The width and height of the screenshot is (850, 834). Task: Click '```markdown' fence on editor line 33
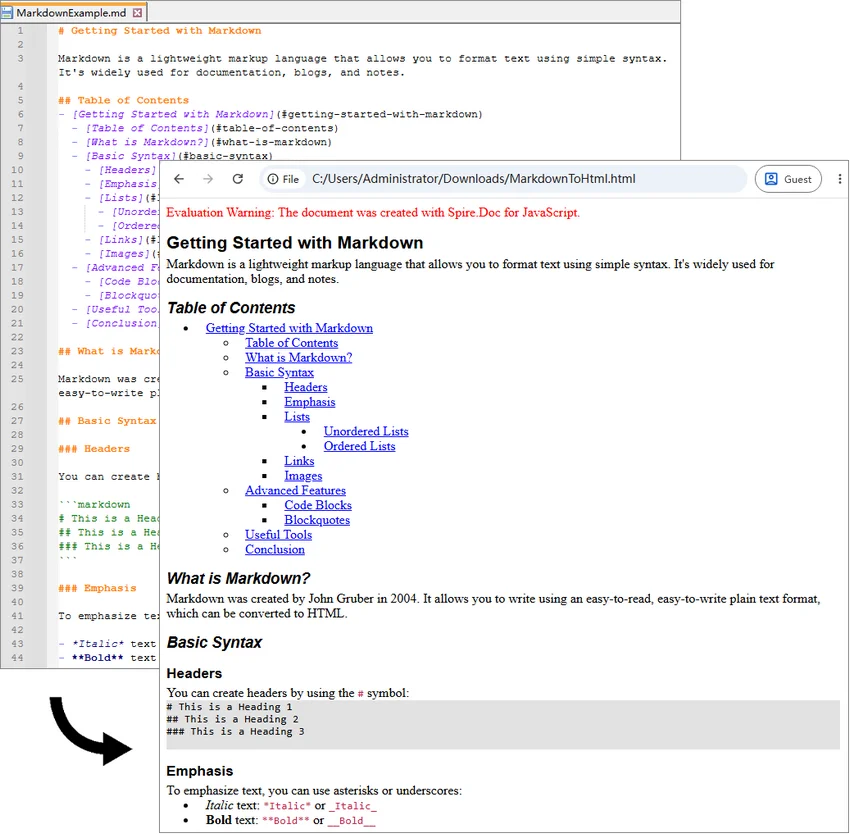[94, 505]
